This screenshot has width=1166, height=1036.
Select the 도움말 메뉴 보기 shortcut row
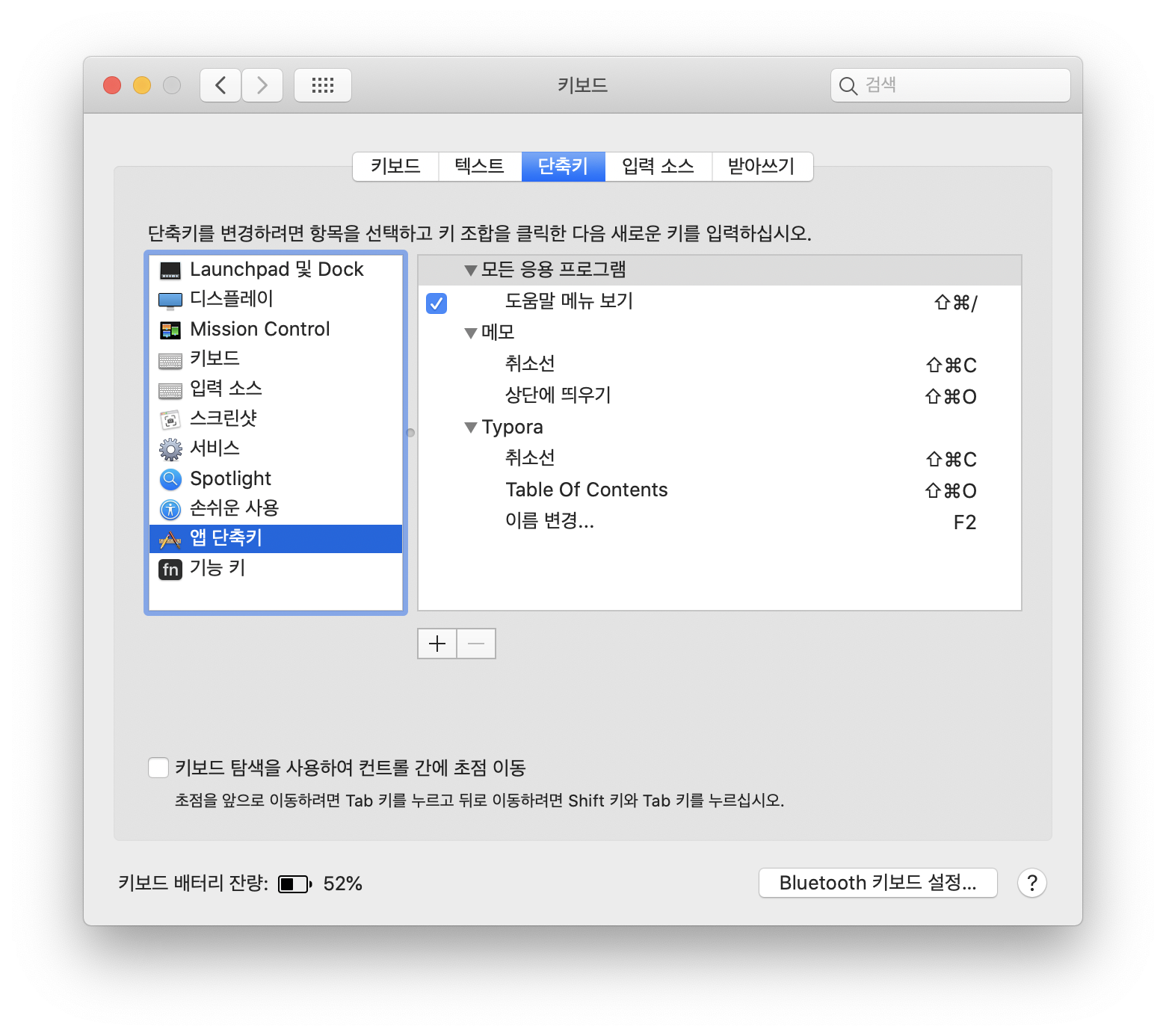pyautogui.click(x=720, y=302)
